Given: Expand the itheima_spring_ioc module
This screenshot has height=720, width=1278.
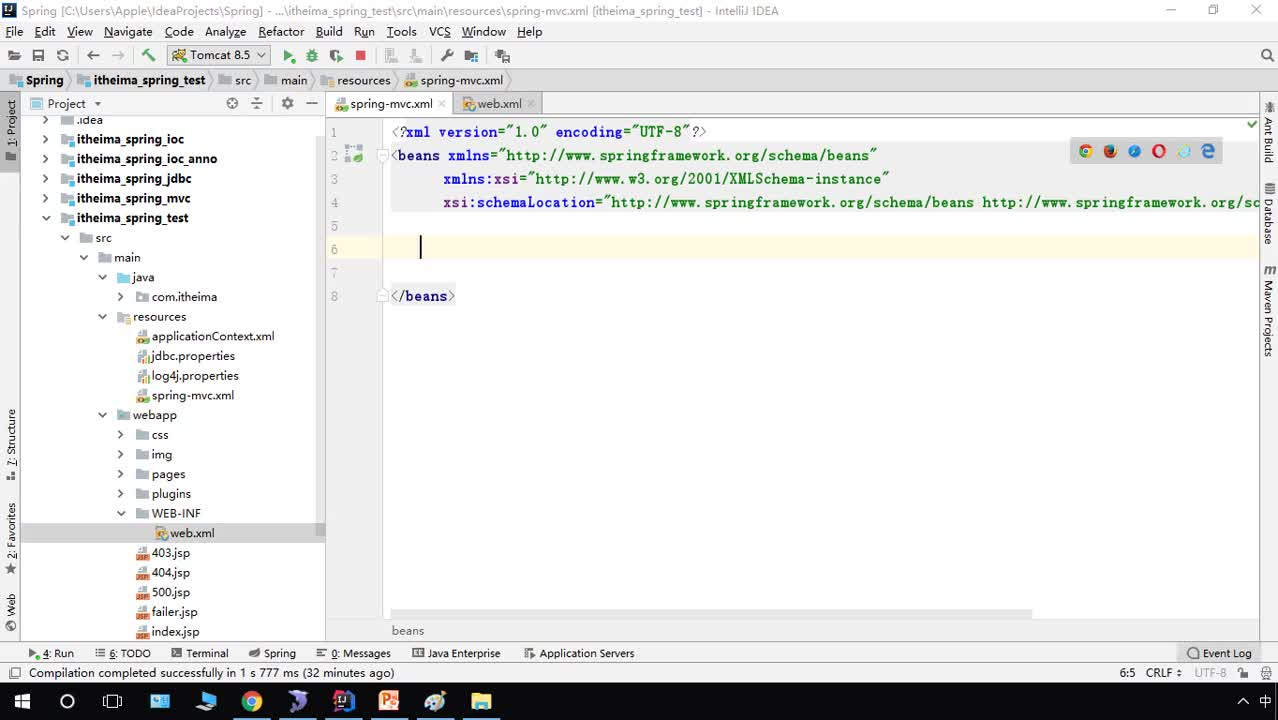Looking at the screenshot, I should click(x=45, y=139).
